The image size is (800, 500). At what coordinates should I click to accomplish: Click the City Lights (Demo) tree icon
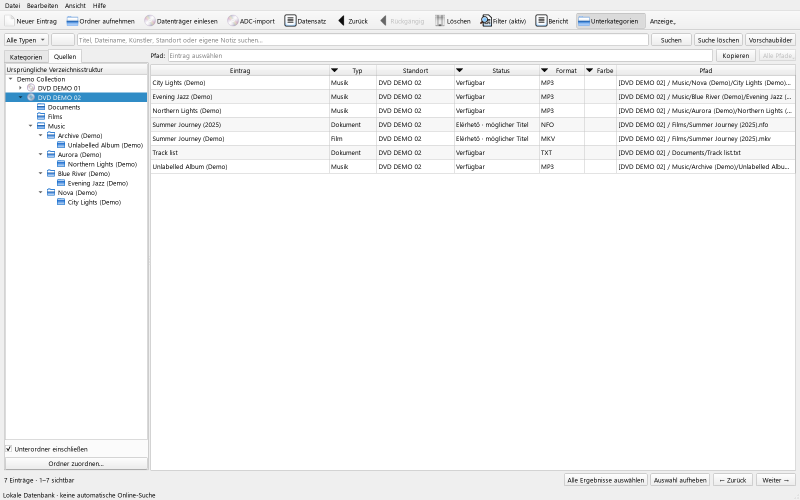pyautogui.click(x=61, y=202)
